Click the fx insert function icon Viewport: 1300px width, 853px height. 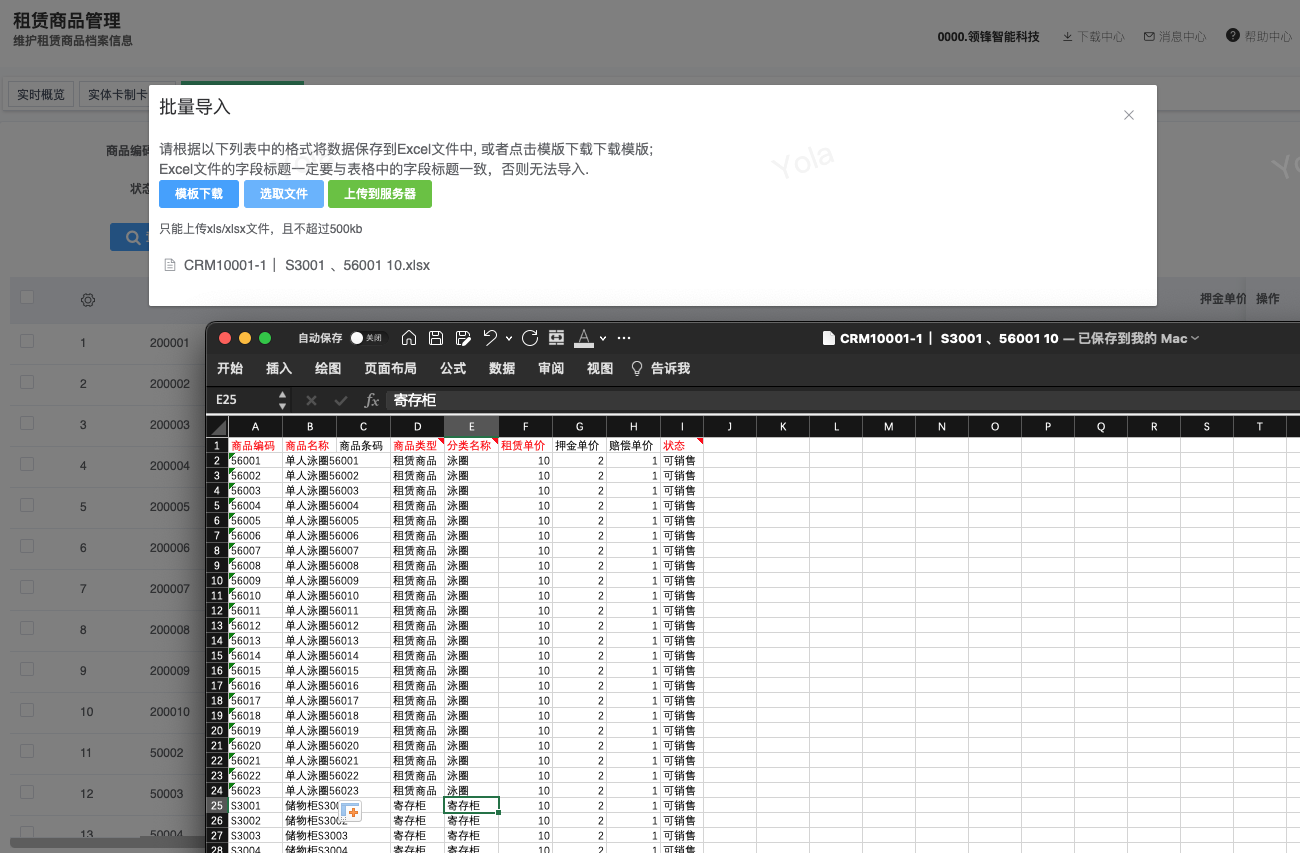pyautogui.click(x=372, y=400)
